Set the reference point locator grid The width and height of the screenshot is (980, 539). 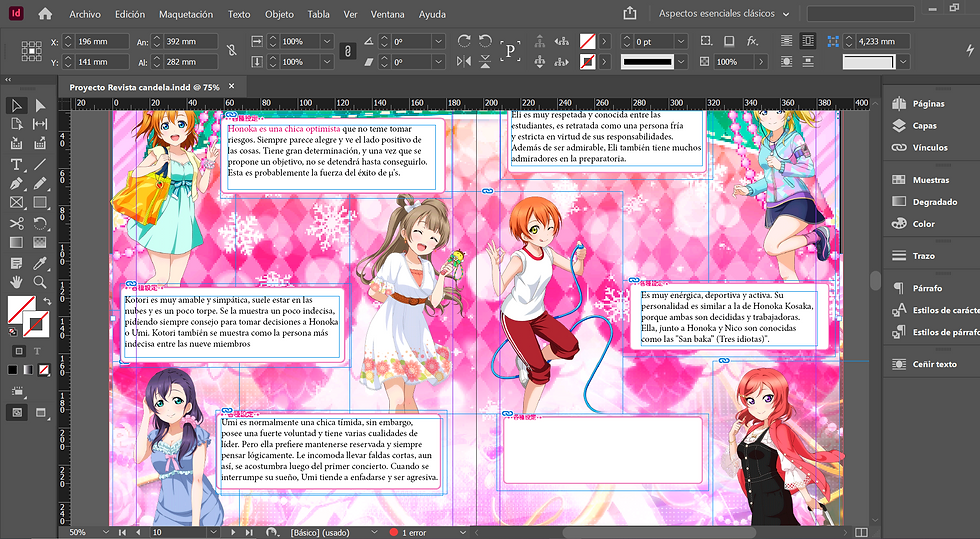coord(31,51)
